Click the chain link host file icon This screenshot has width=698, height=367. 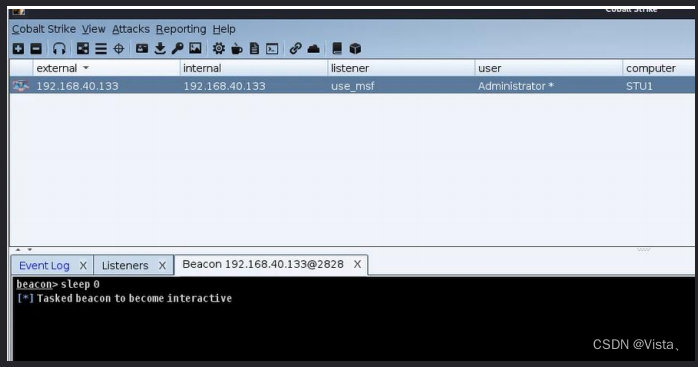(x=296, y=49)
